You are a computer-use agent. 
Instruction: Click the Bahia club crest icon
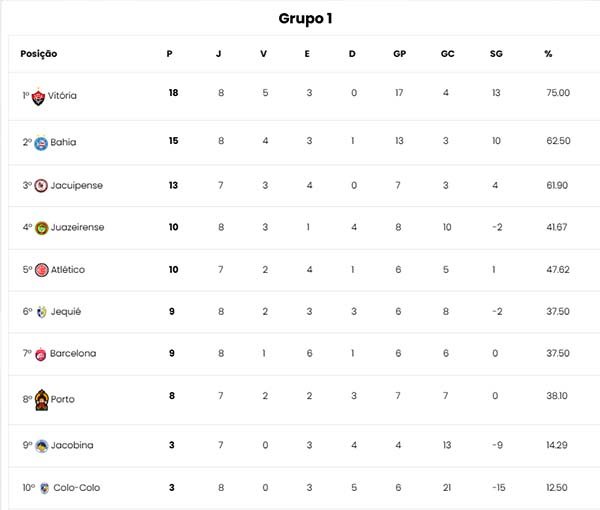[x=41, y=143]
